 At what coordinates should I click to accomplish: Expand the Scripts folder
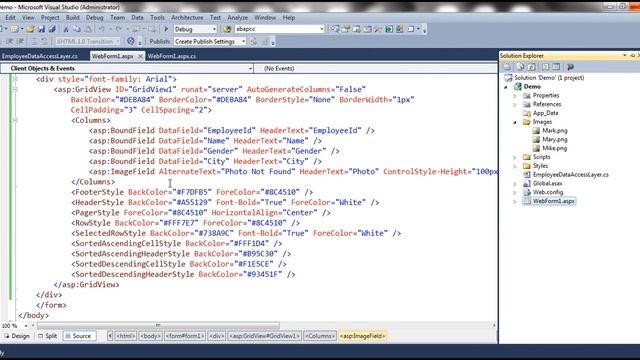[x=515, y=157]
